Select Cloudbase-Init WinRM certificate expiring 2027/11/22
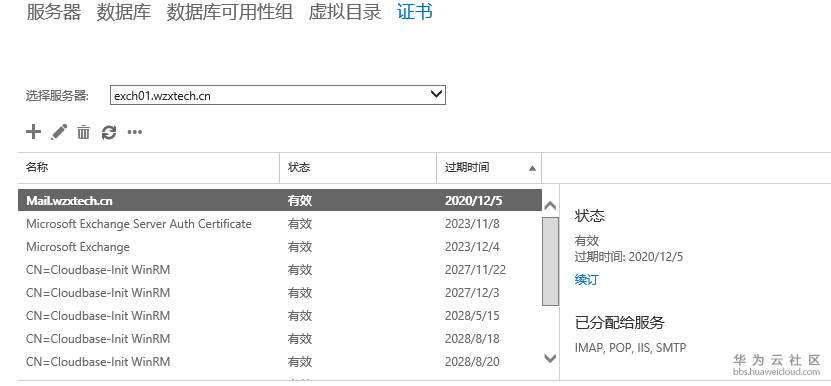Screen dimensions: 831x386 pos(280,270)
